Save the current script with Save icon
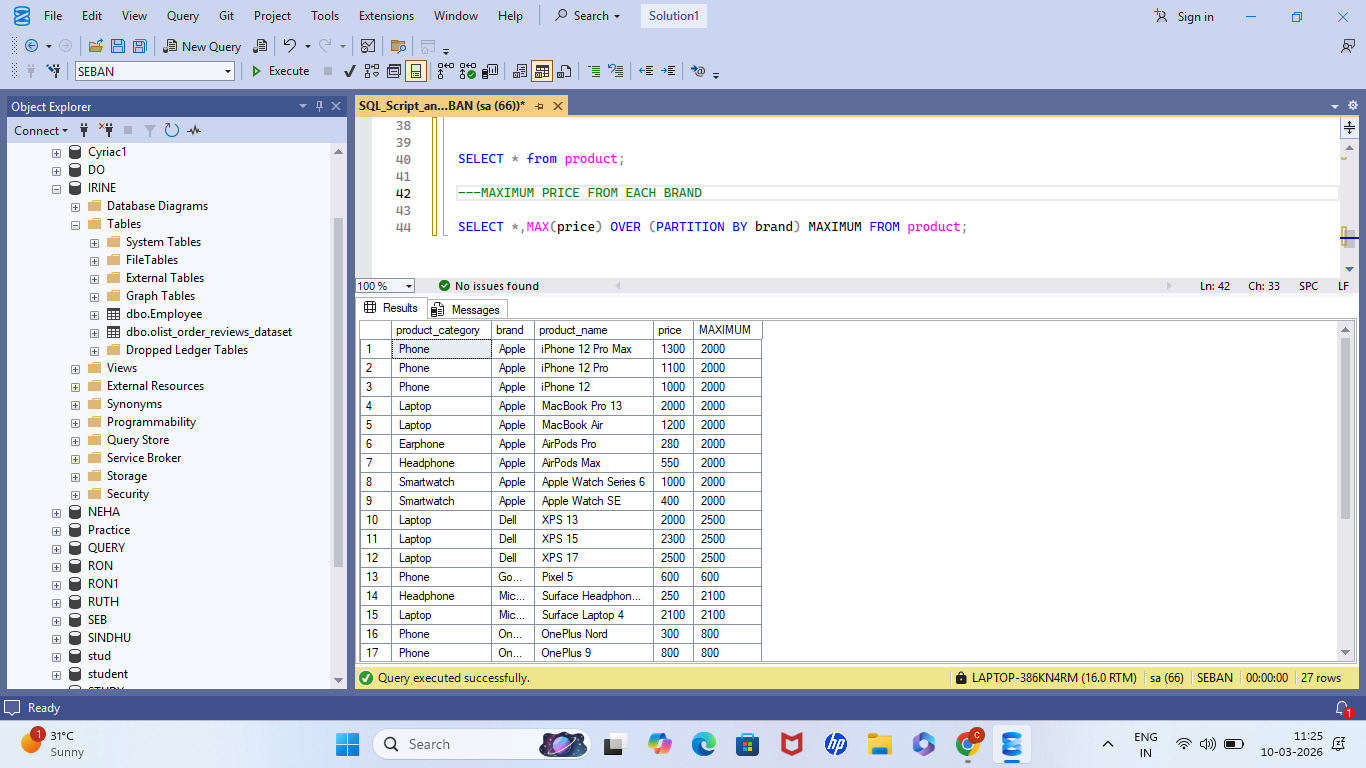This screenshot has height=768, width=1366. coord(118,46)
